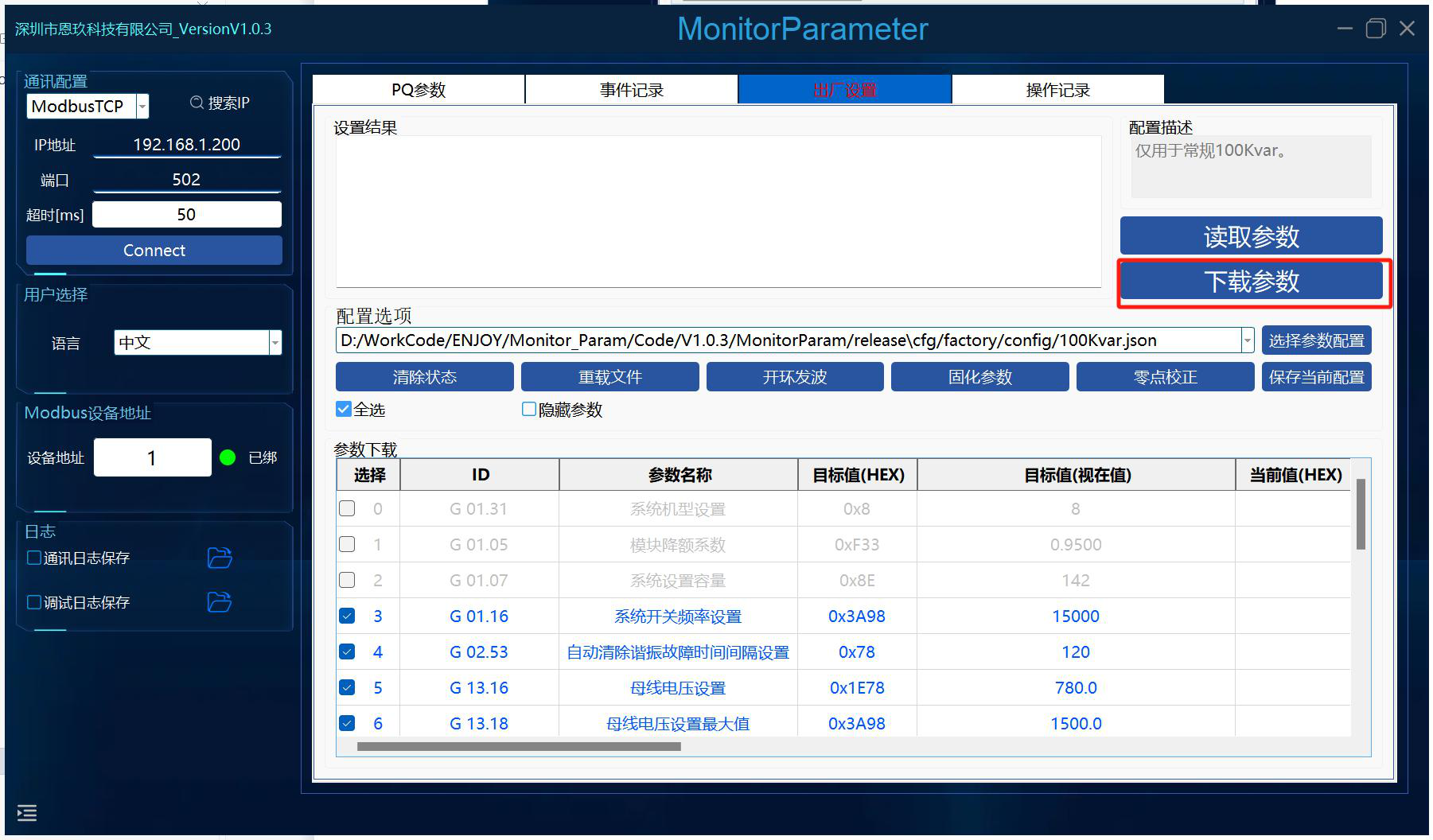Click the 下载参数 button
This screenshot has width=1433, height=840.
tap(1252, 281)
